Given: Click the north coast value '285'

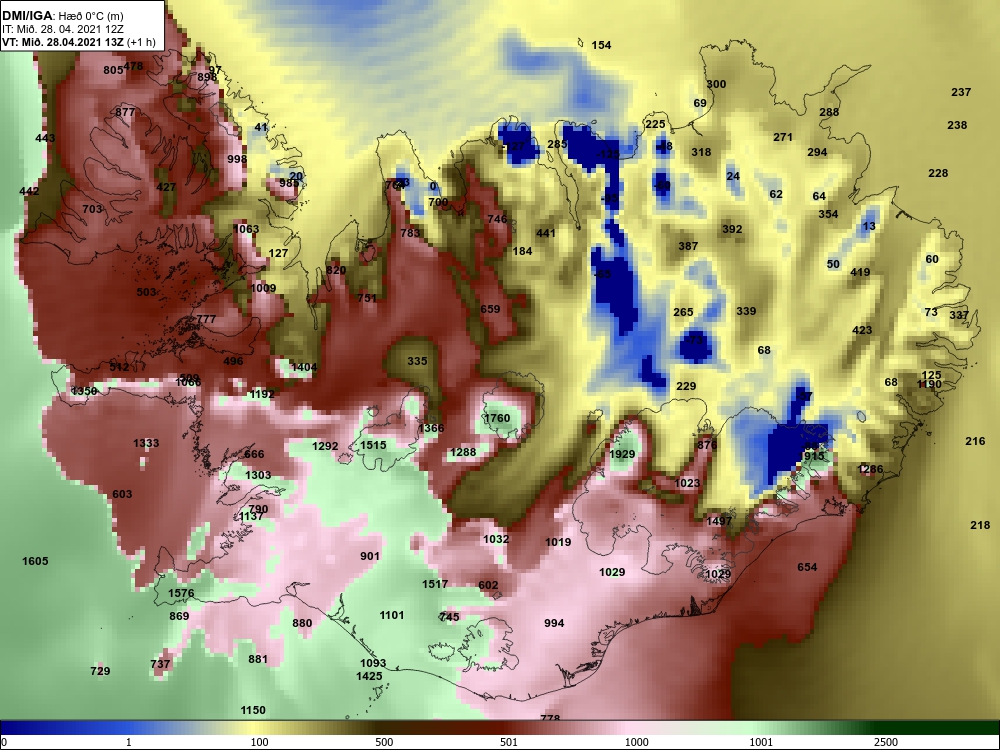Looking at the screenshot, I should [x=557, y=144].
